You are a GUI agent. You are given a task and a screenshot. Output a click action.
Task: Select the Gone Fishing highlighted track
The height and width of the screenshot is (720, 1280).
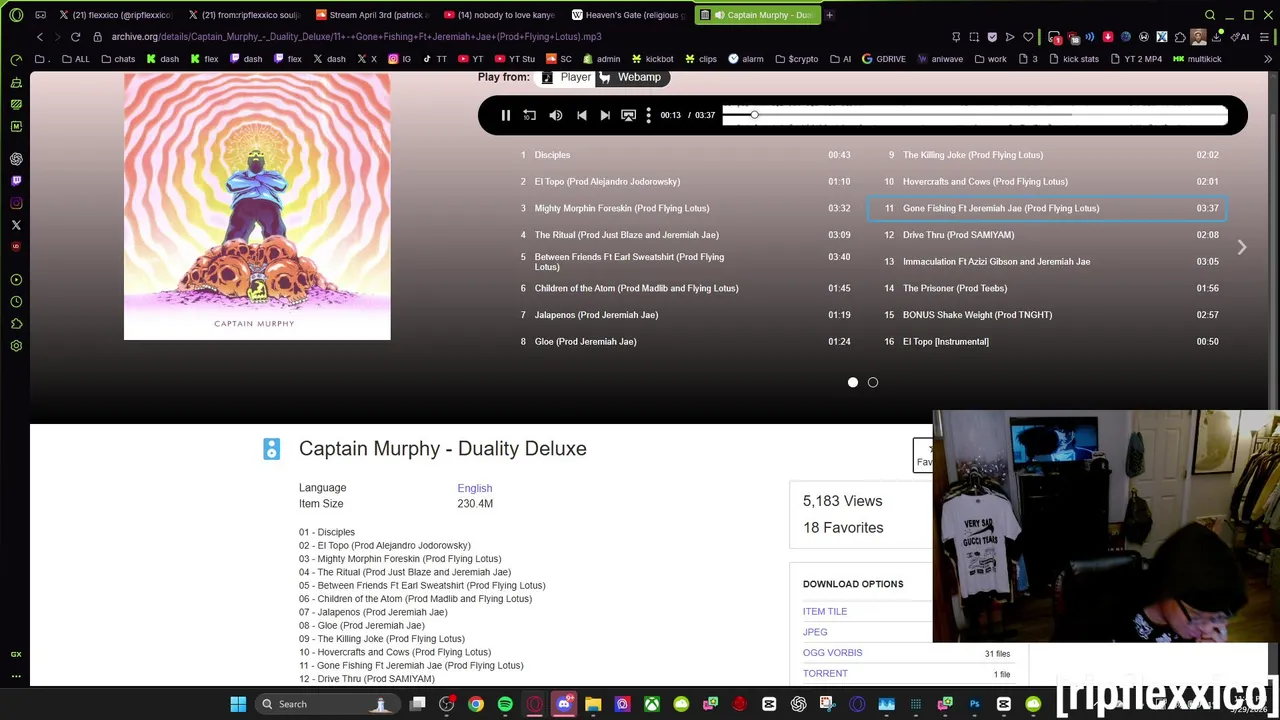point(1047,208)
